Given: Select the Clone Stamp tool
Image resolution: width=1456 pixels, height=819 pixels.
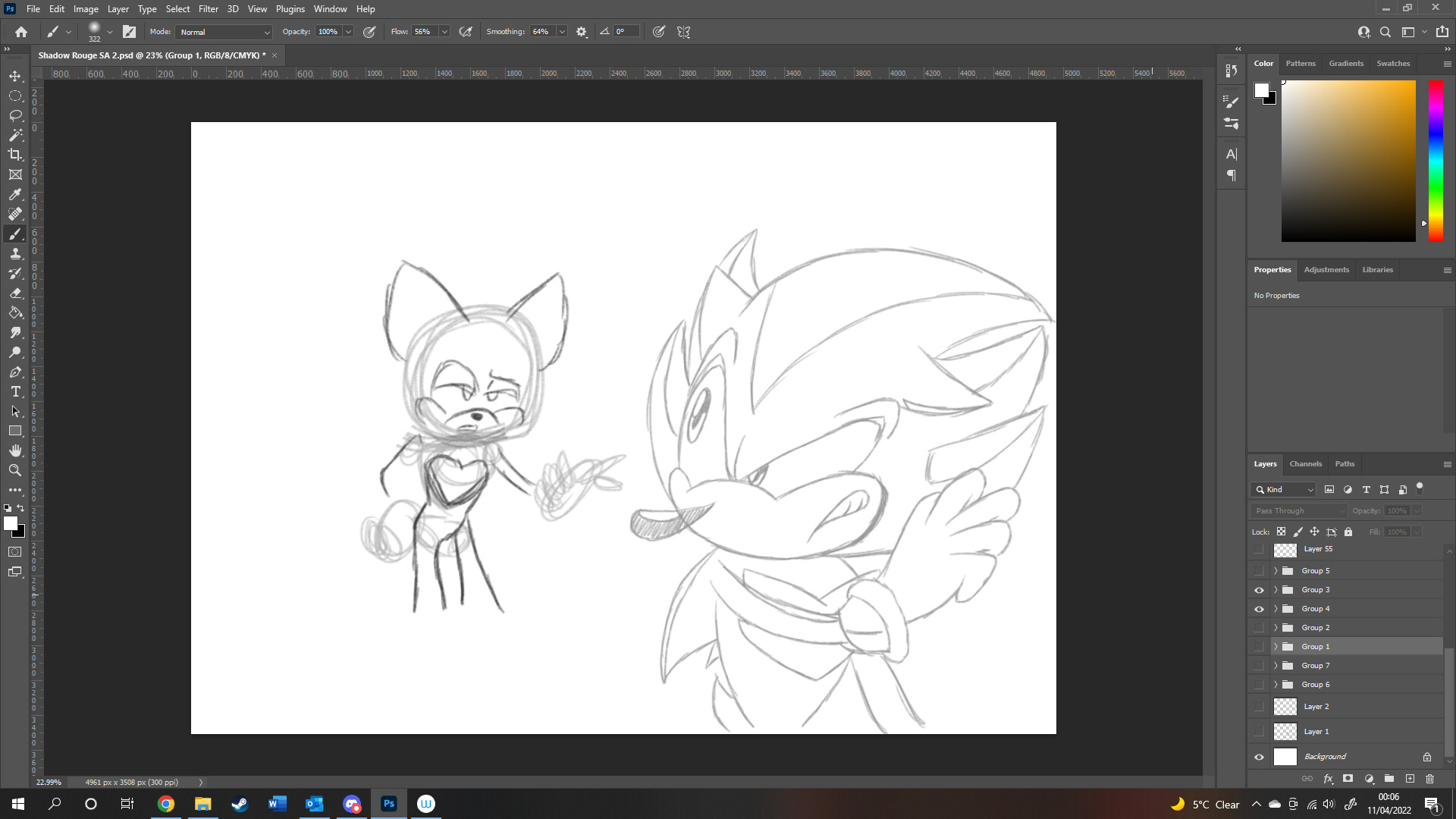Looking at the screenshot, I should pyautogui.click(x=15, y=253).
